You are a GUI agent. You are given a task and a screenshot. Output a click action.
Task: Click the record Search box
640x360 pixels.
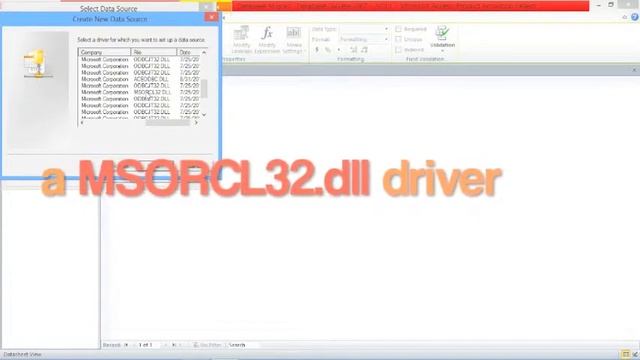tap(242, 345)
